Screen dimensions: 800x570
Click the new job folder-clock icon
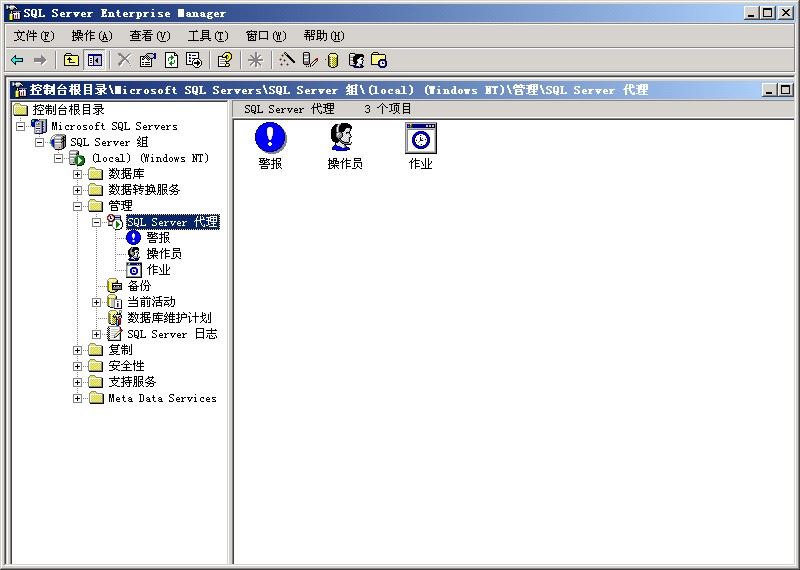point(379,60)
